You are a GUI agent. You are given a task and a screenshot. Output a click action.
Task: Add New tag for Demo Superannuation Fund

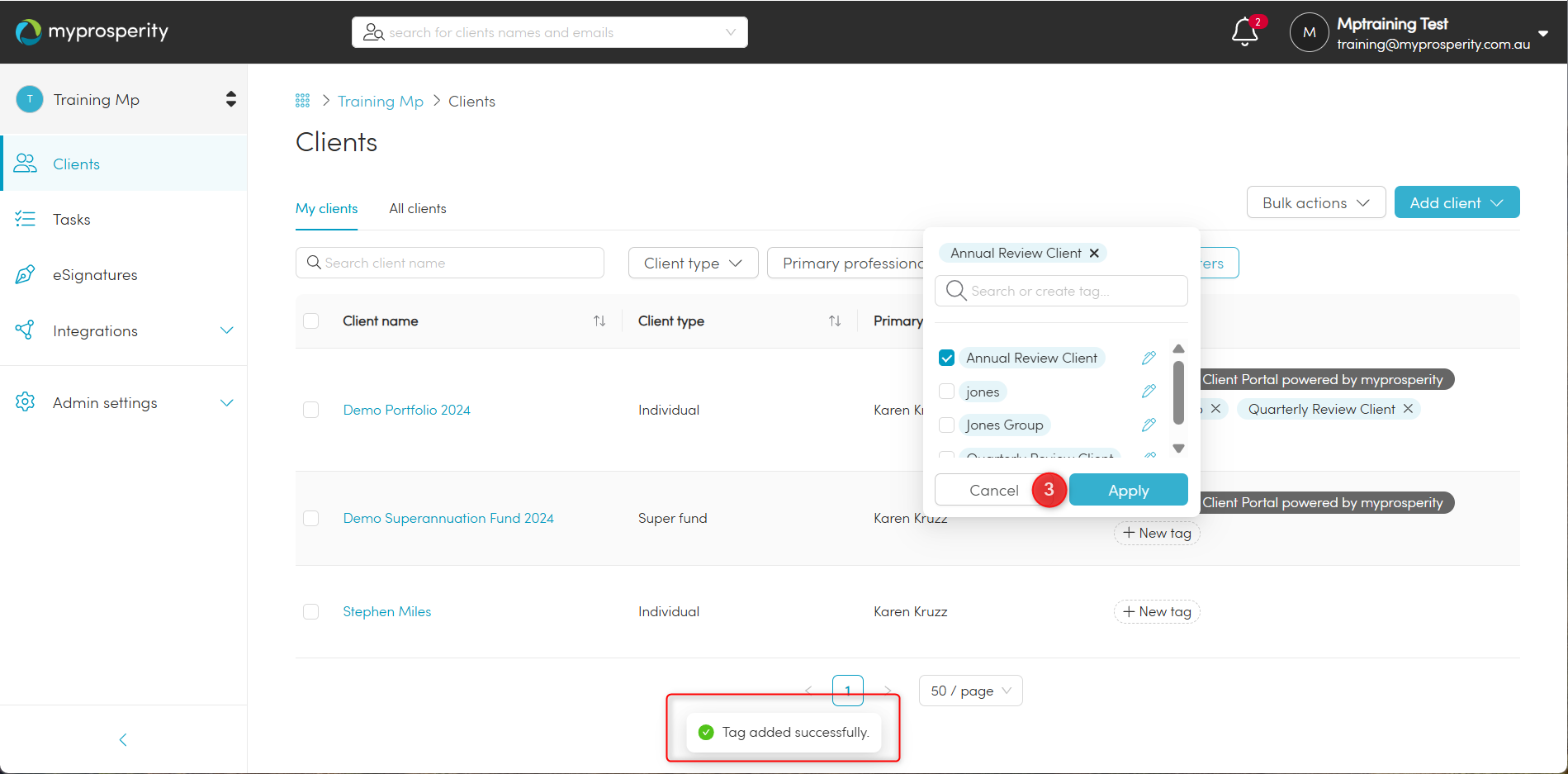tap(1157, 533)
